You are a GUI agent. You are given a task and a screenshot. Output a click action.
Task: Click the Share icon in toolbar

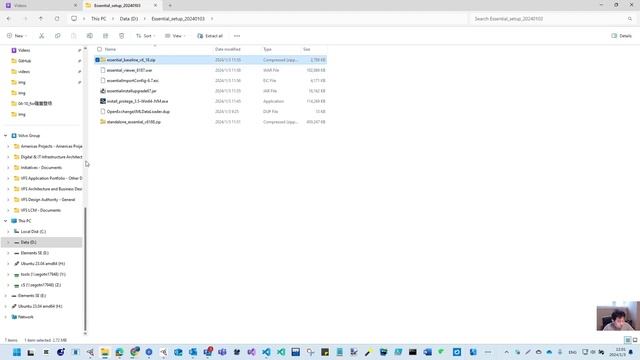[106, 36]
